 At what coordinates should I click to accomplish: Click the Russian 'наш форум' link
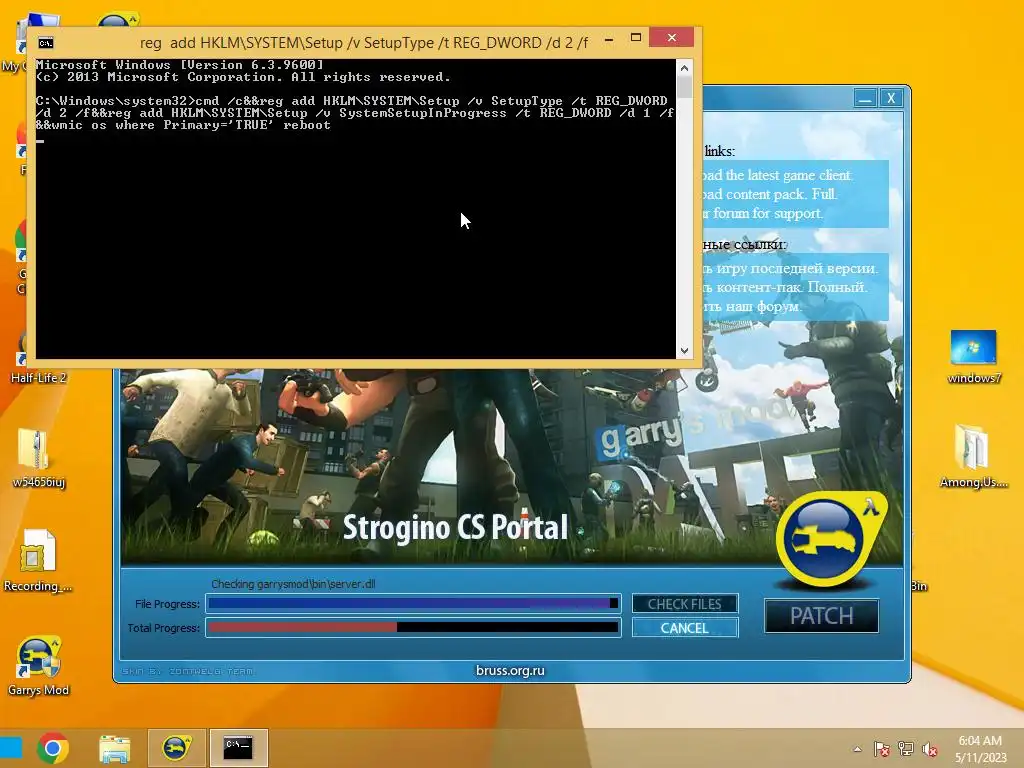point(752,306)
